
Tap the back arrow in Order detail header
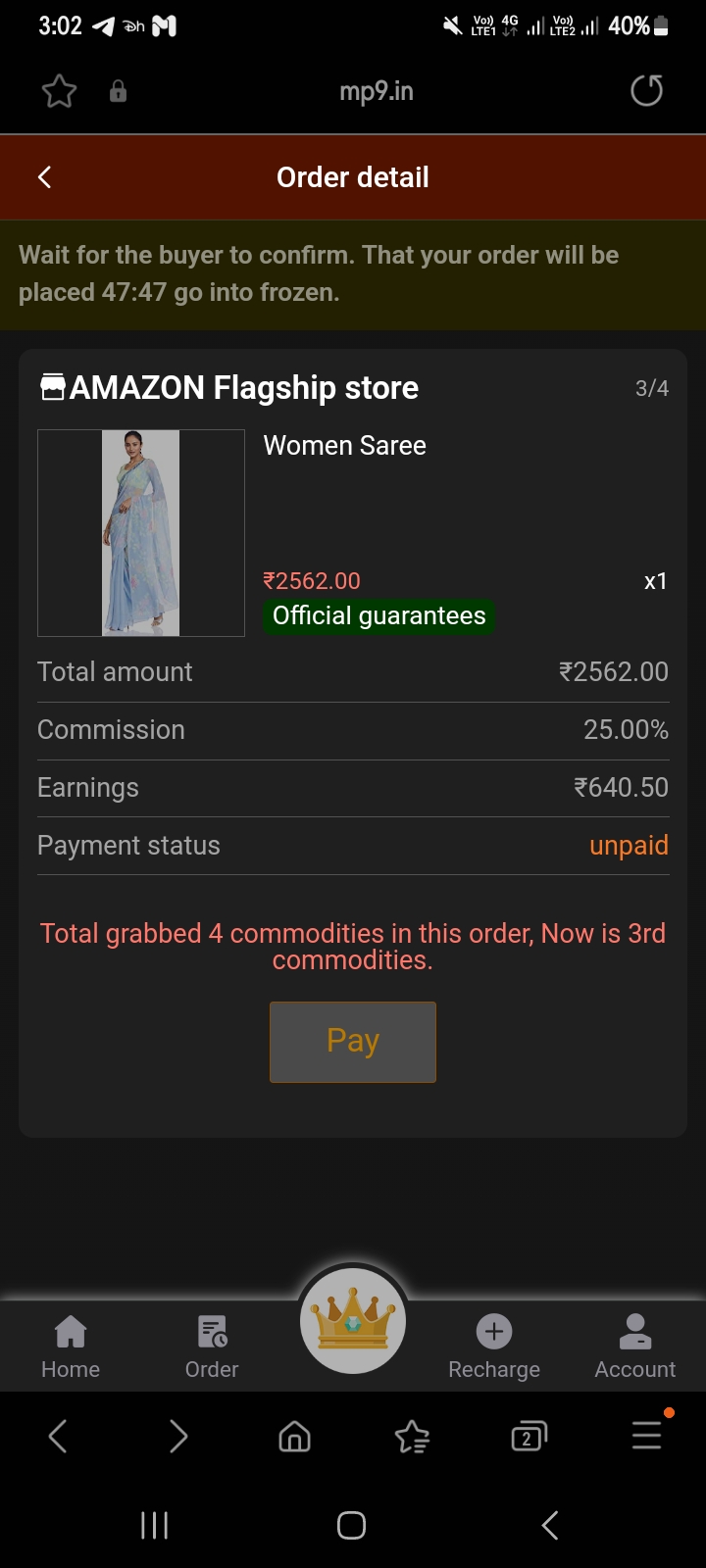click(x=44, y=177)
